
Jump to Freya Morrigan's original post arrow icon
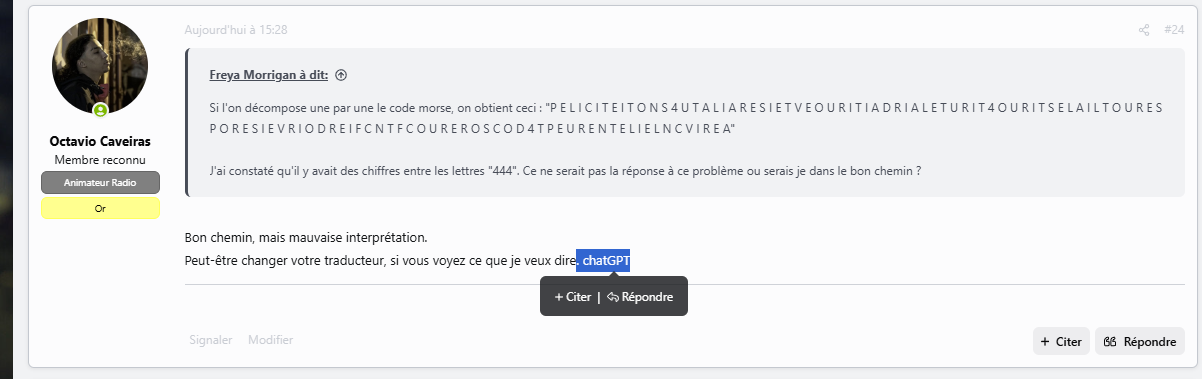341,75
